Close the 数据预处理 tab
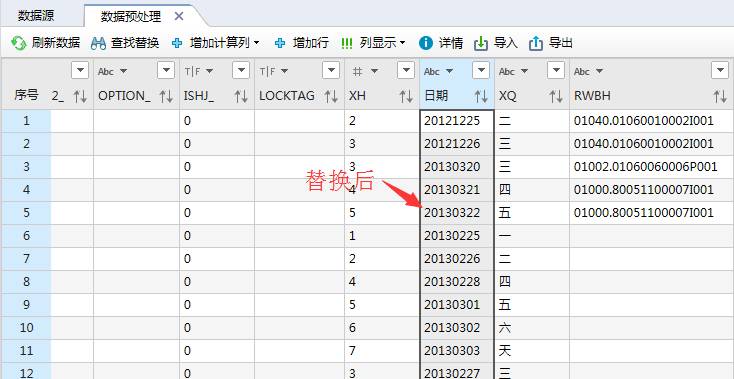Screen dimensions: 734x379 click(x=178, y=16)
